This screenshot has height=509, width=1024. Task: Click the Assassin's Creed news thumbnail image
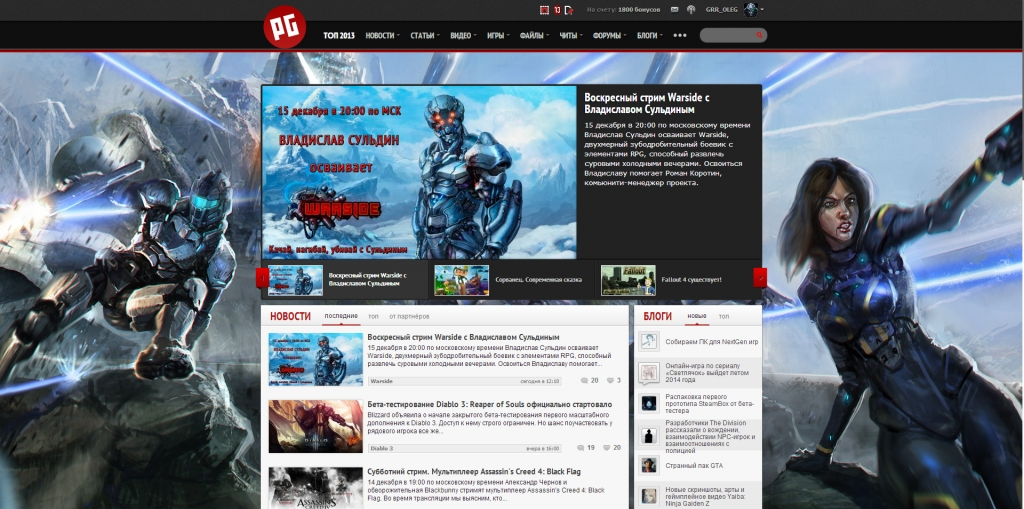315,487
